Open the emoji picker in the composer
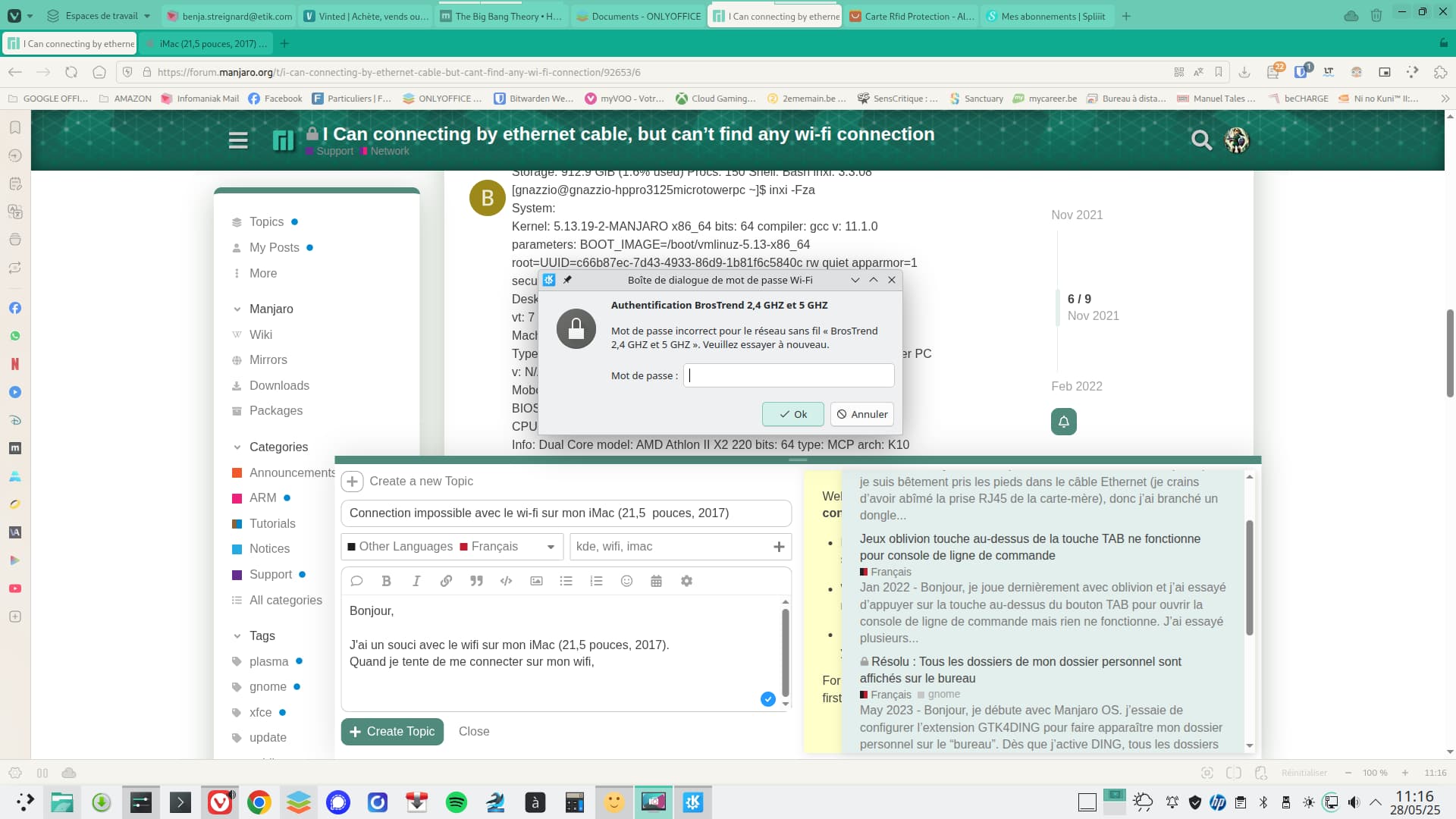 pyautogui.click(x=626, y=581)
